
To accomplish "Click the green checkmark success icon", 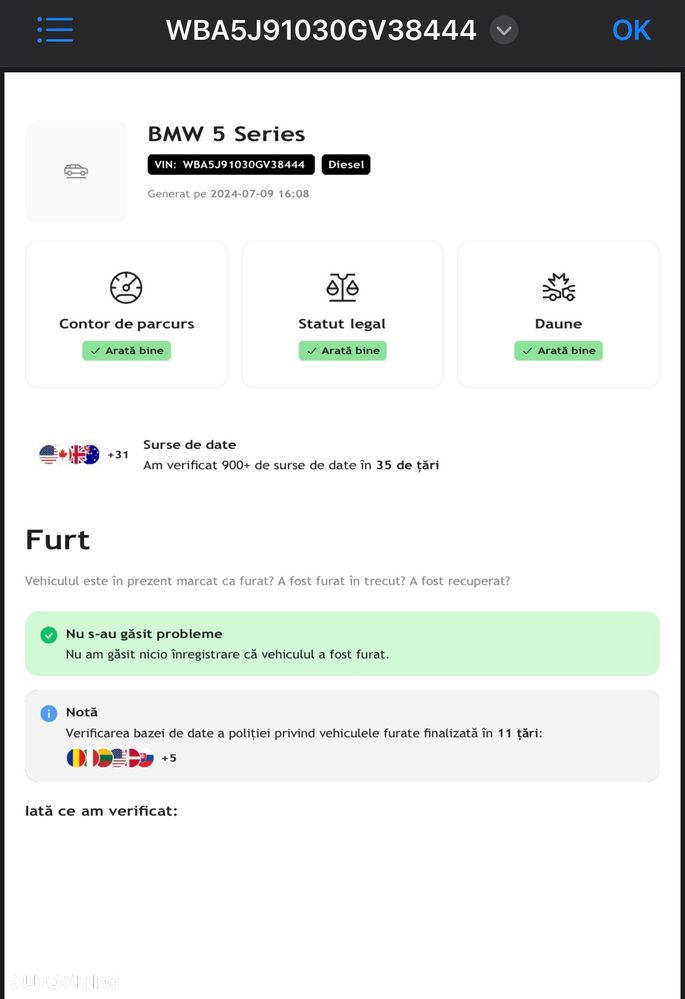I will point(48,635).
